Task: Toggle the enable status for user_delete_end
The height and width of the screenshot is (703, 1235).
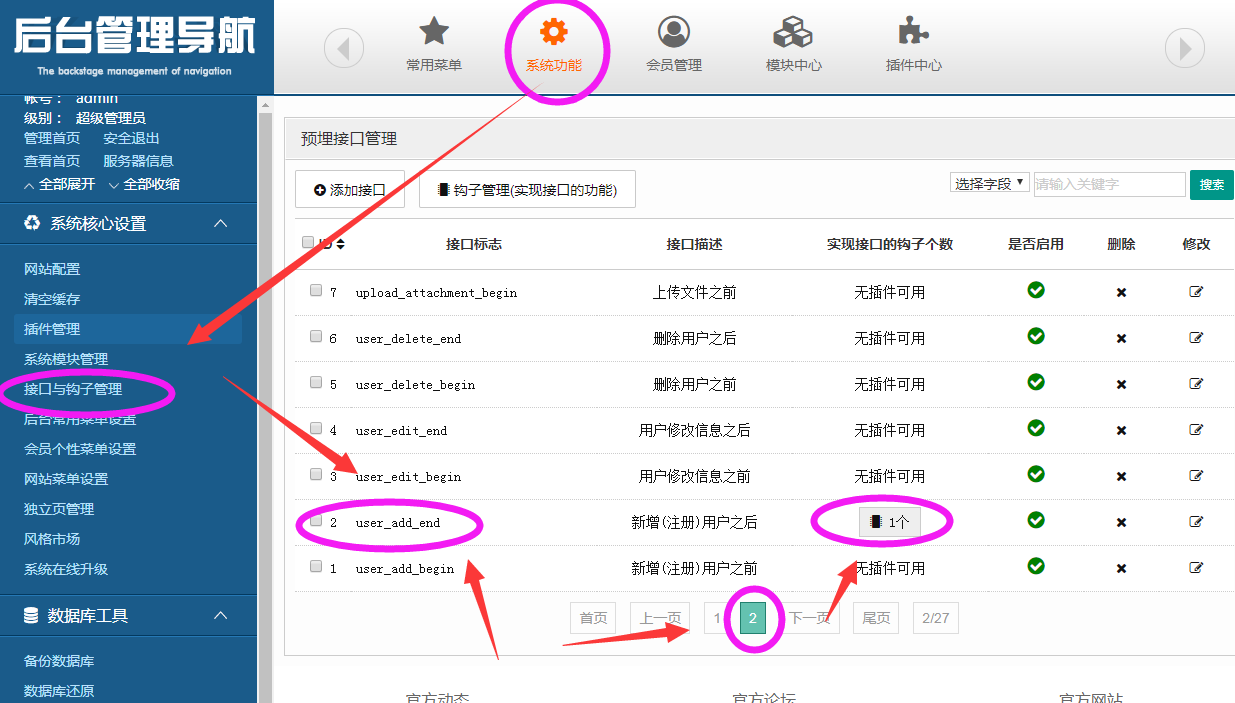Action: [x=1036, y=337]
